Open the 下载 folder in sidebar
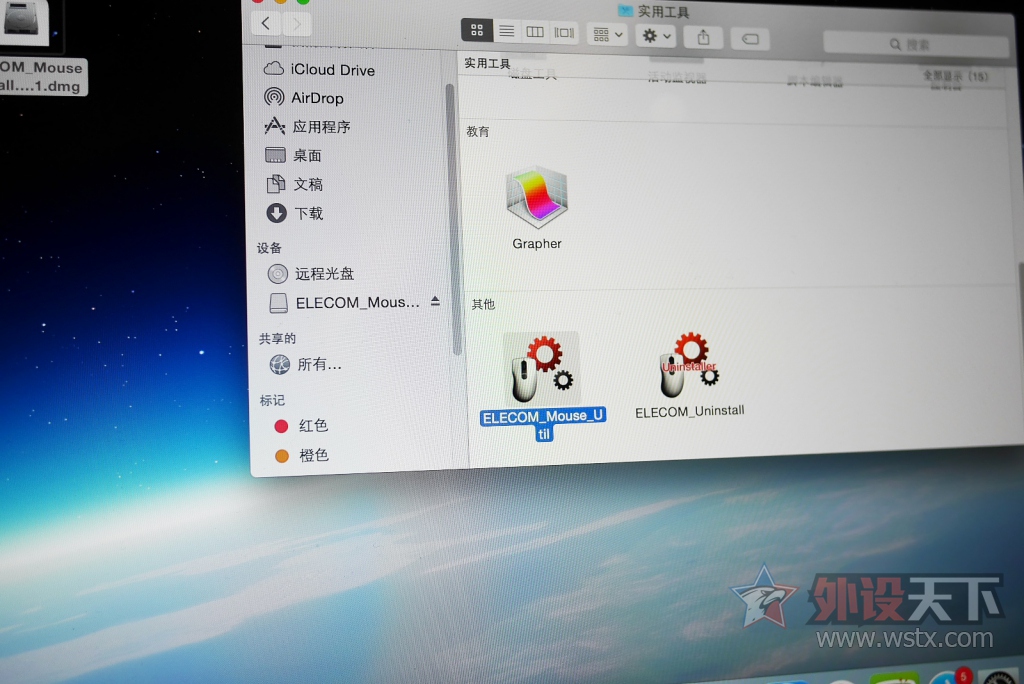 point(308,213)
